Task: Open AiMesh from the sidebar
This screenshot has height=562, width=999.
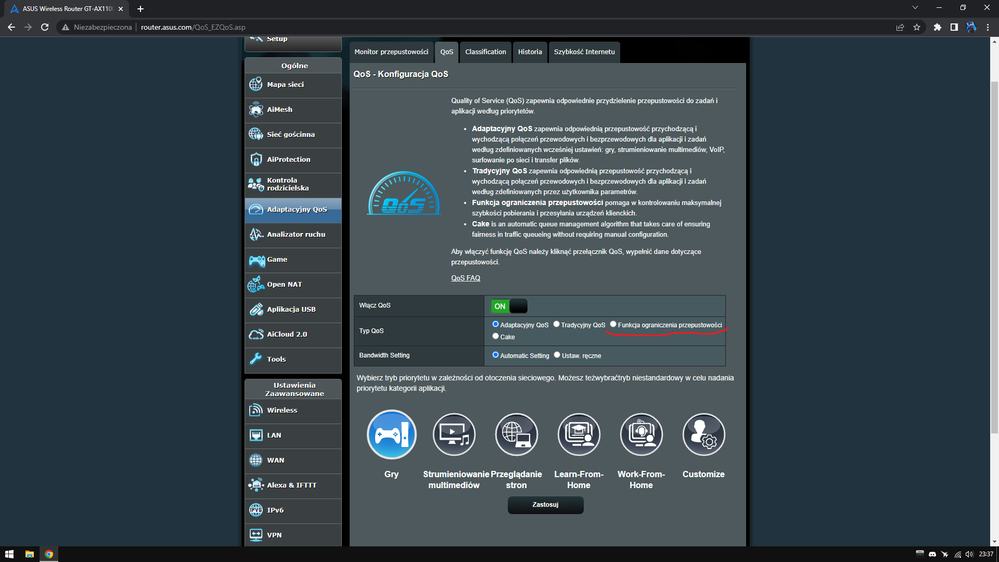Action: 293,110
